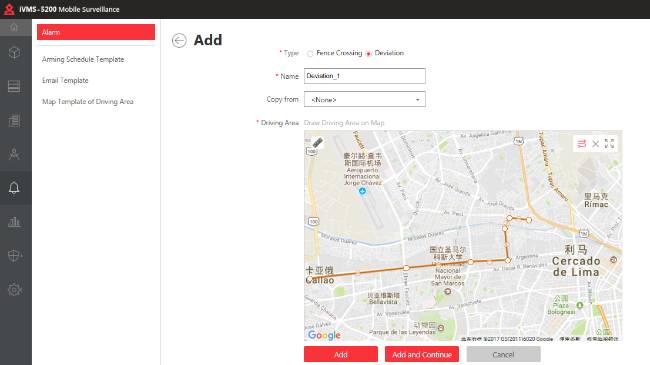The image size is (650, 365).
Task: Click the iVMS-5200 logo icon
Action: (x=9, y=9)
